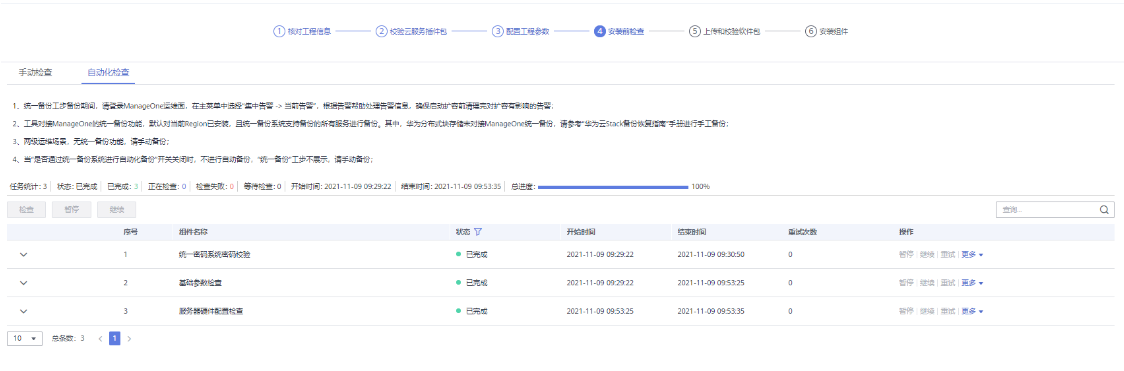
Task: Click 已完成 status in row 3
Action: point(472,311)
